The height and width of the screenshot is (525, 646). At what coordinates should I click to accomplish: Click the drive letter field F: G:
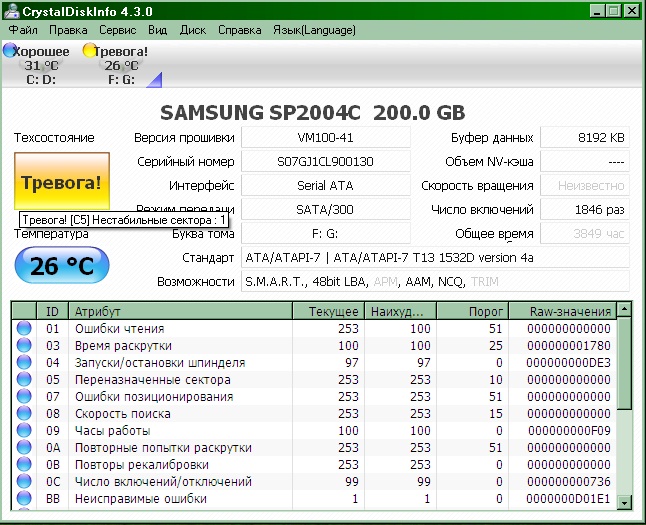click(x=325, y=234)
